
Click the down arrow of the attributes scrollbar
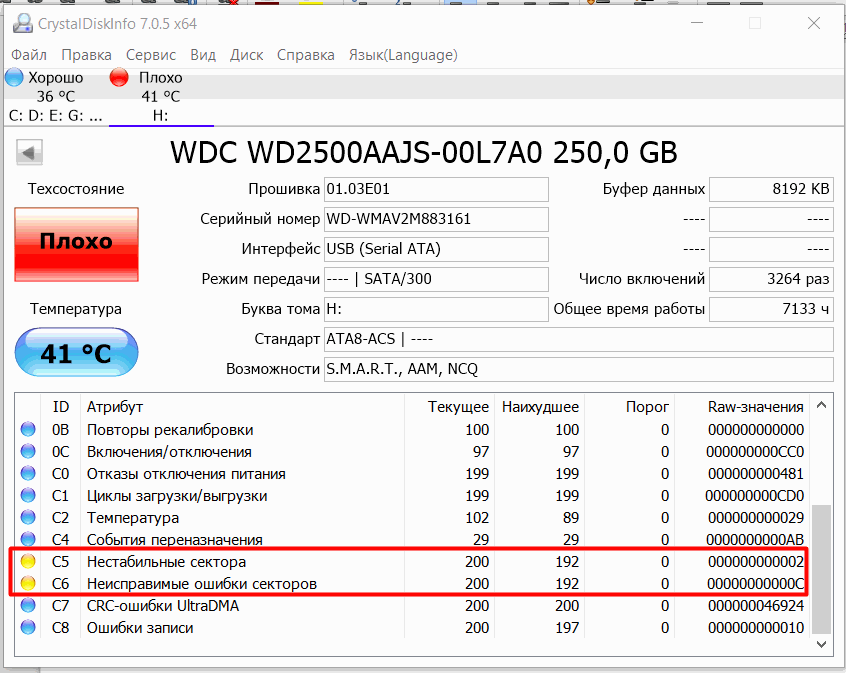pos(822,644)
